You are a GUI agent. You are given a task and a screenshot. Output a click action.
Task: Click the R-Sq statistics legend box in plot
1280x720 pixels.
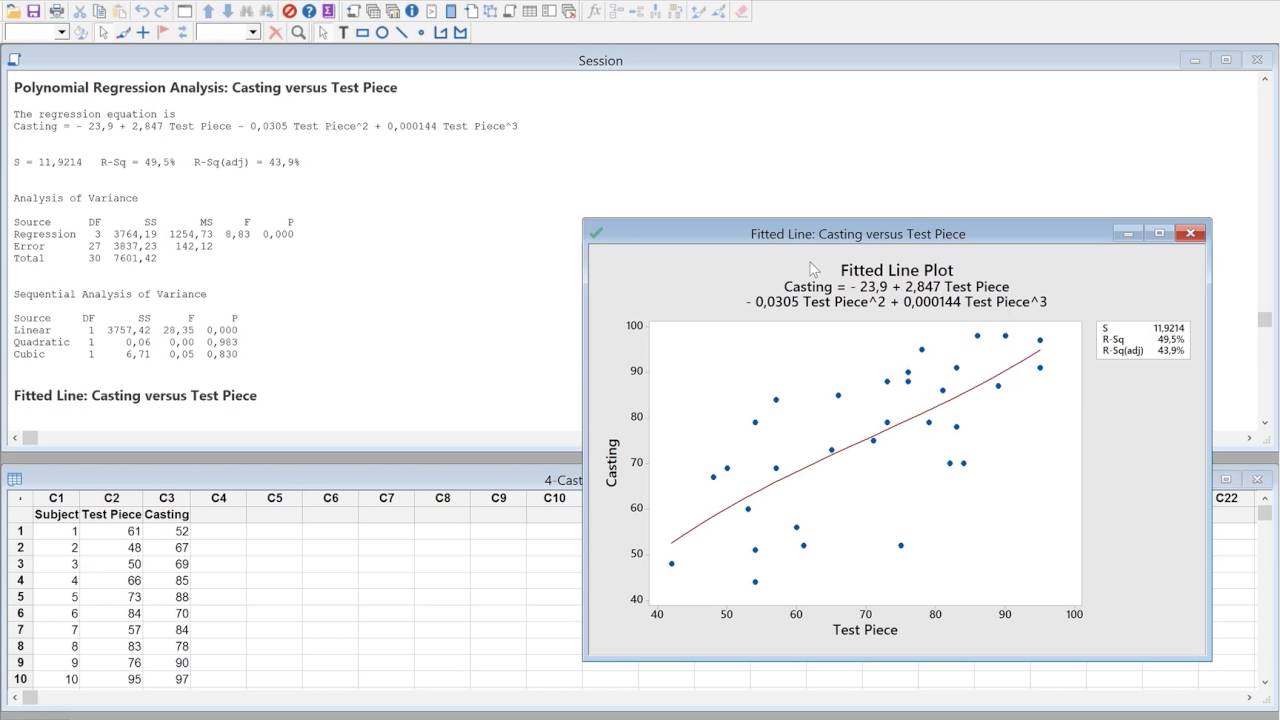pos(1143,339)
